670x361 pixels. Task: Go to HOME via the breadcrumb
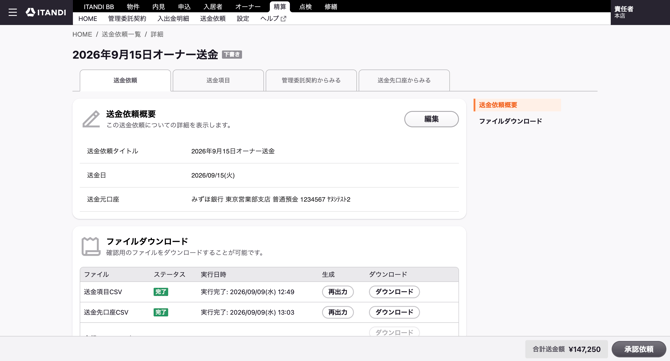tap(82, 34)
